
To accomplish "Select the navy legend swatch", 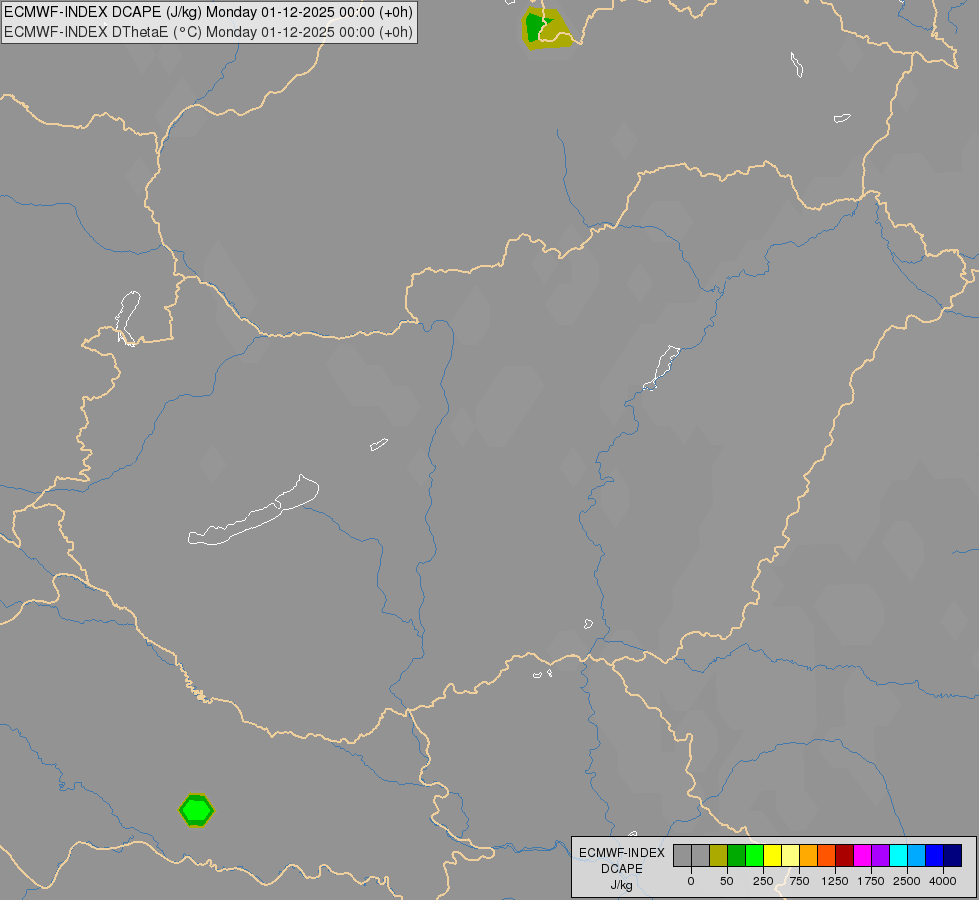I will click(x=953, y=856).
